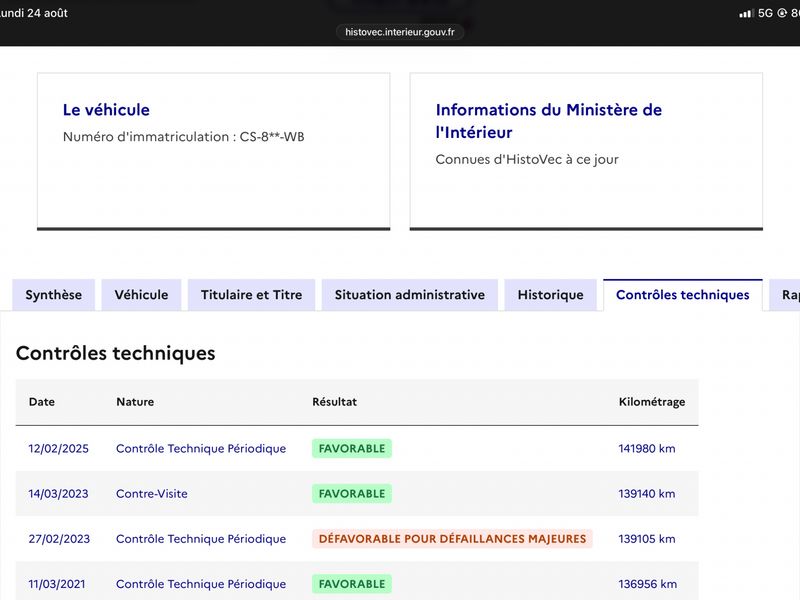Tap the histovec.interieur.gouv.fr address bar
This screenshot has height=600, width=800.
[x=399, y=32]
